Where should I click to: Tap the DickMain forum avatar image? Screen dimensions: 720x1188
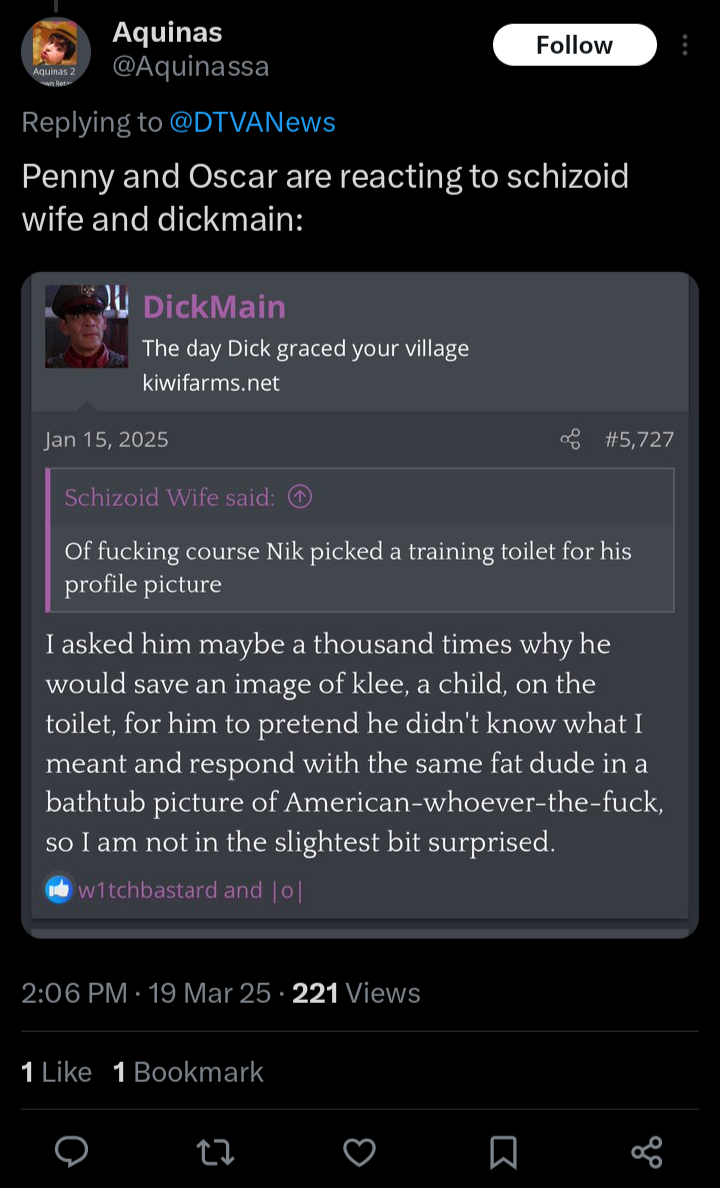coord(86,327)
